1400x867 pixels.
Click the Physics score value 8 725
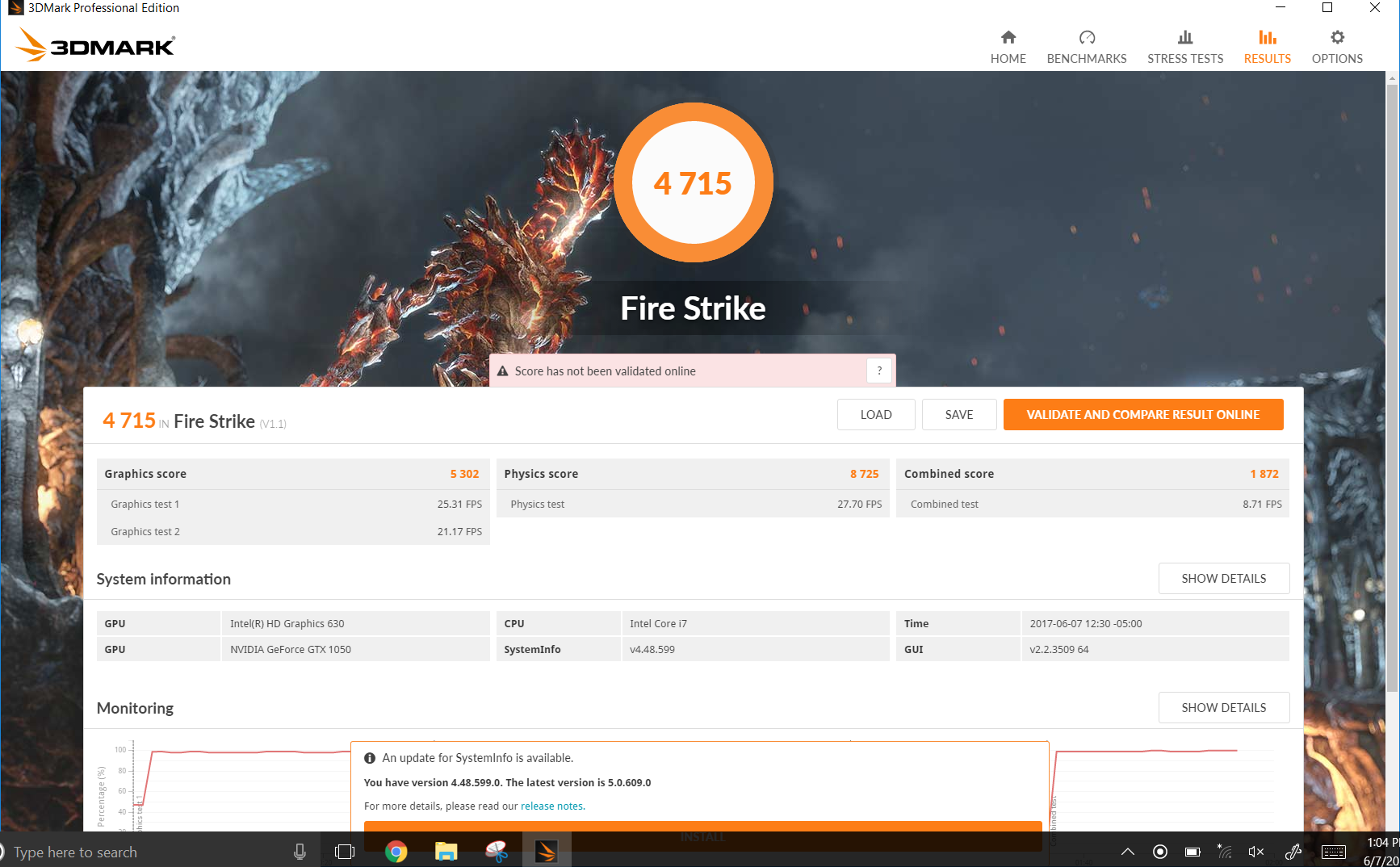tap(864, 474)
